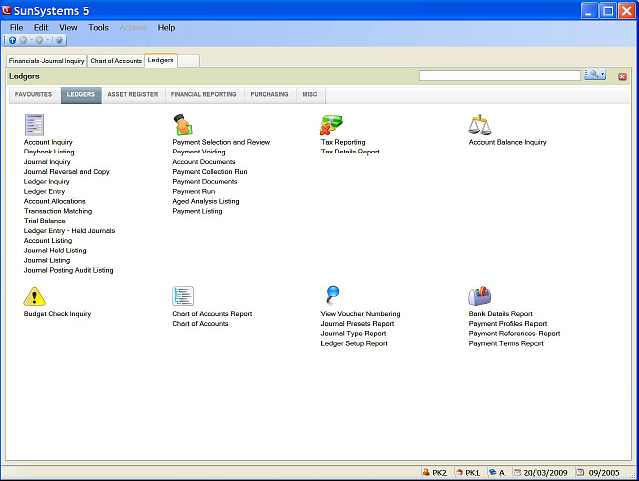Open View Voucher Numbering
Viewport: 639px width, 481px height.
[360, 314]
